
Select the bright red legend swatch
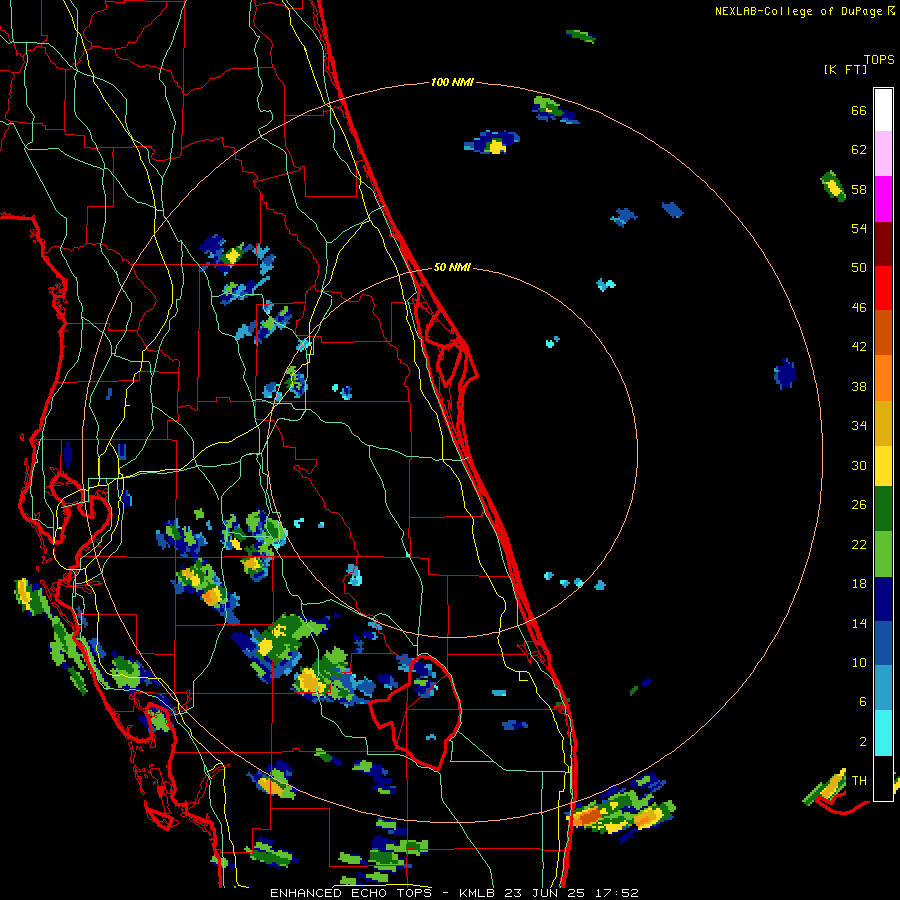pyautogui.click(x=883, y=288)
